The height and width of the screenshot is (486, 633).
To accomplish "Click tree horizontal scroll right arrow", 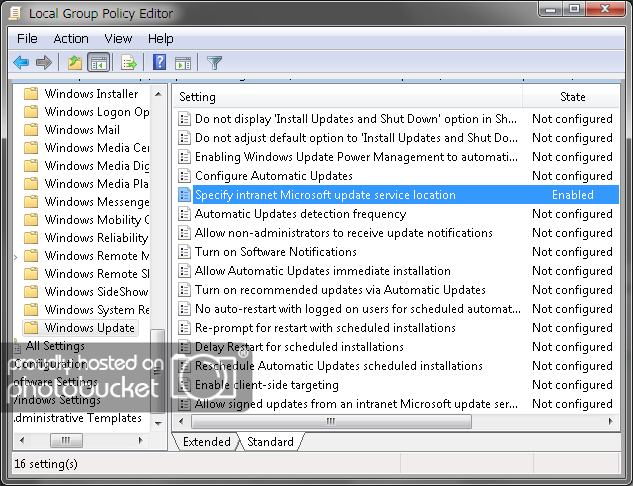I will click(140, 440).
